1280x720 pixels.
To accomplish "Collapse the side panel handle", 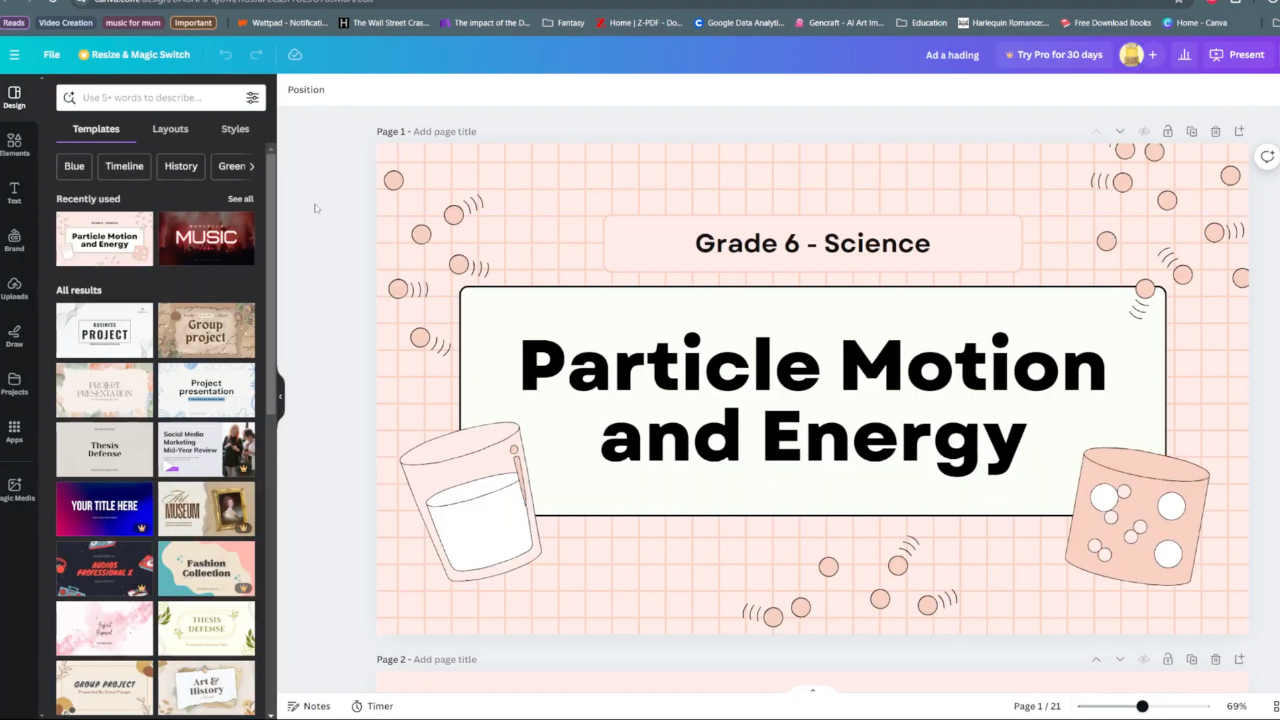I will click(x=280, y=396).
